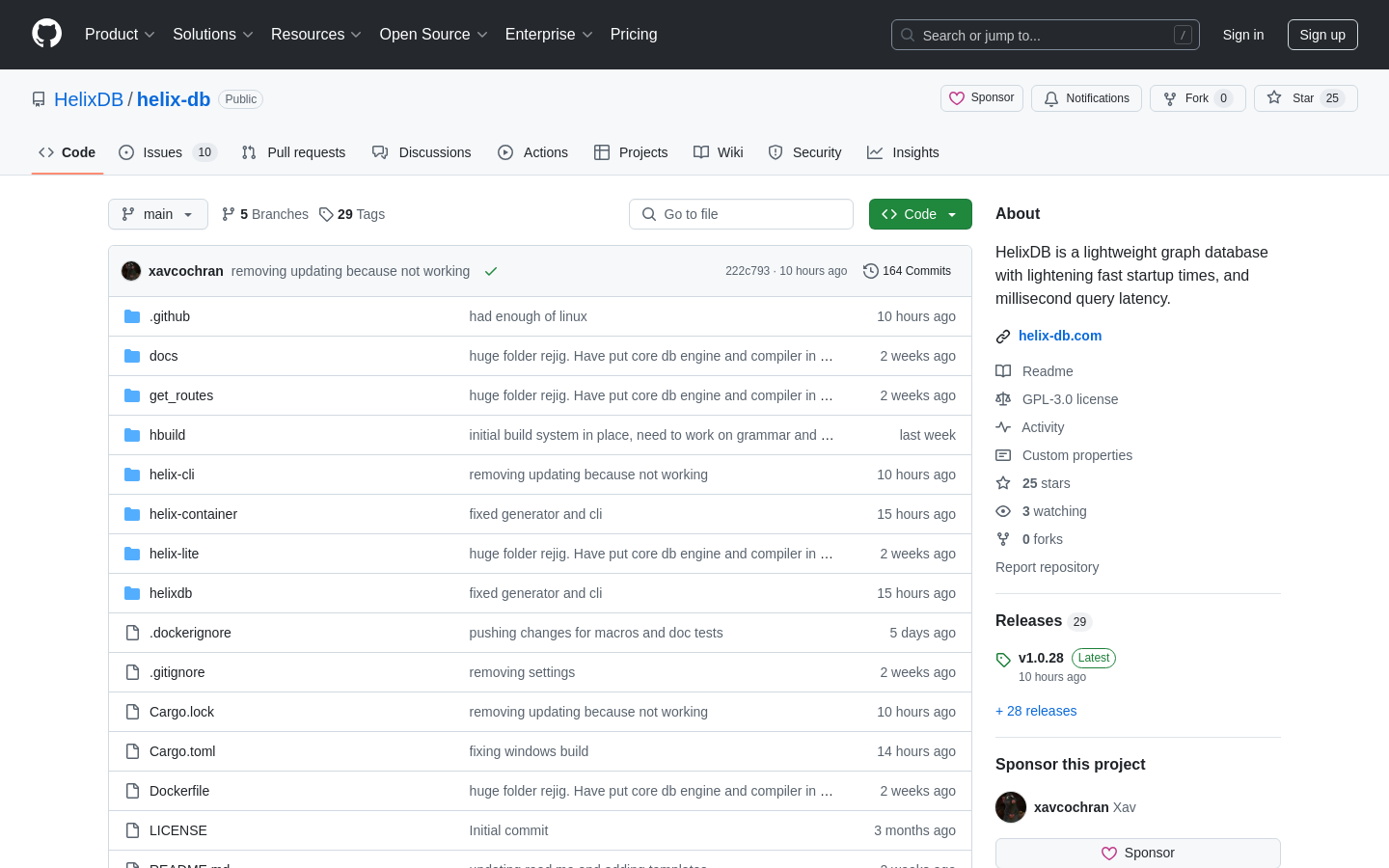Viewport: 1389px width, 868px height.
Task: Click the license scale icon in About
Action: (x=1003, y=399)
